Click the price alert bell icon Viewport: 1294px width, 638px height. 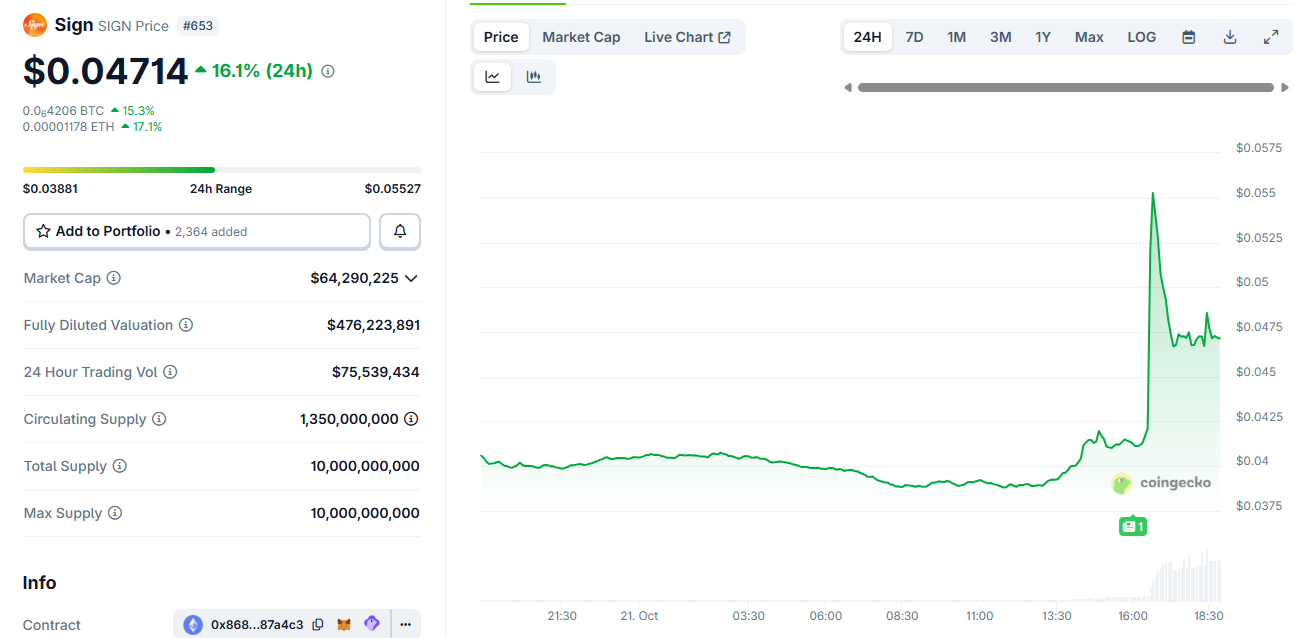400,231
